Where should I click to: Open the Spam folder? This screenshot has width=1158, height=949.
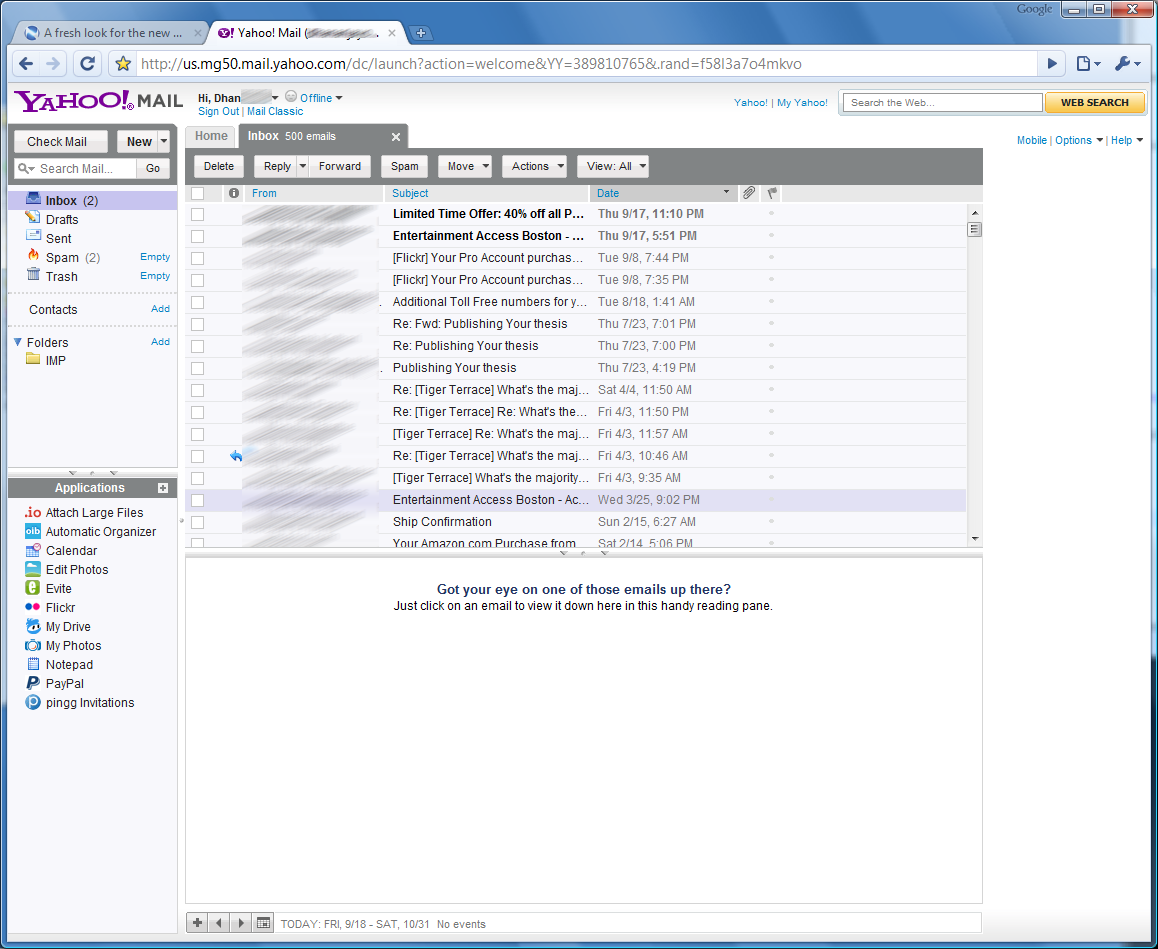pos(62,258)
